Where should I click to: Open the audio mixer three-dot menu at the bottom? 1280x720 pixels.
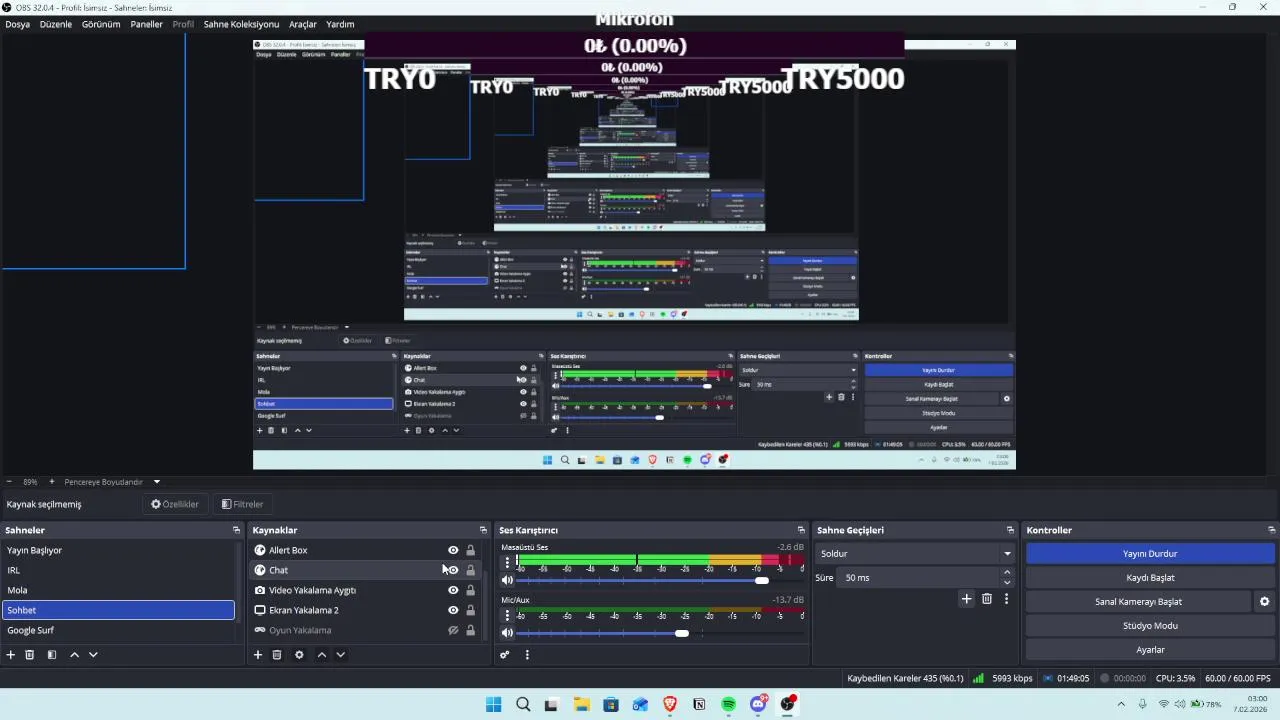527,655
